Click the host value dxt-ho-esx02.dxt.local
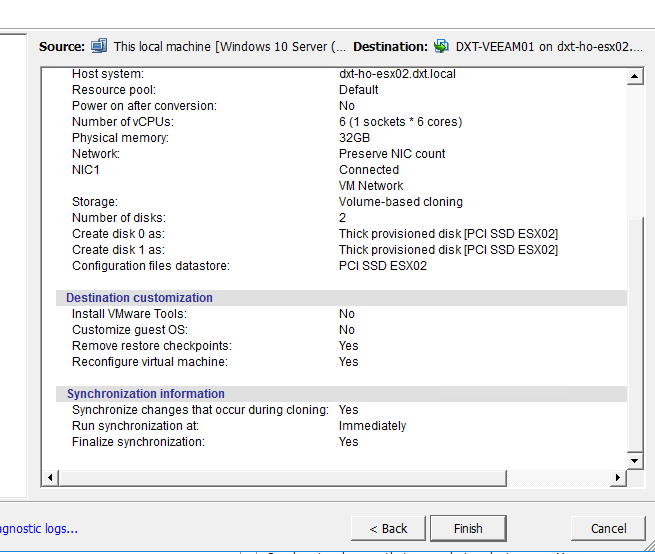Image resolution: width=655 pixels, height=554 pixels. pyautogui.click(x=397, y=74)
